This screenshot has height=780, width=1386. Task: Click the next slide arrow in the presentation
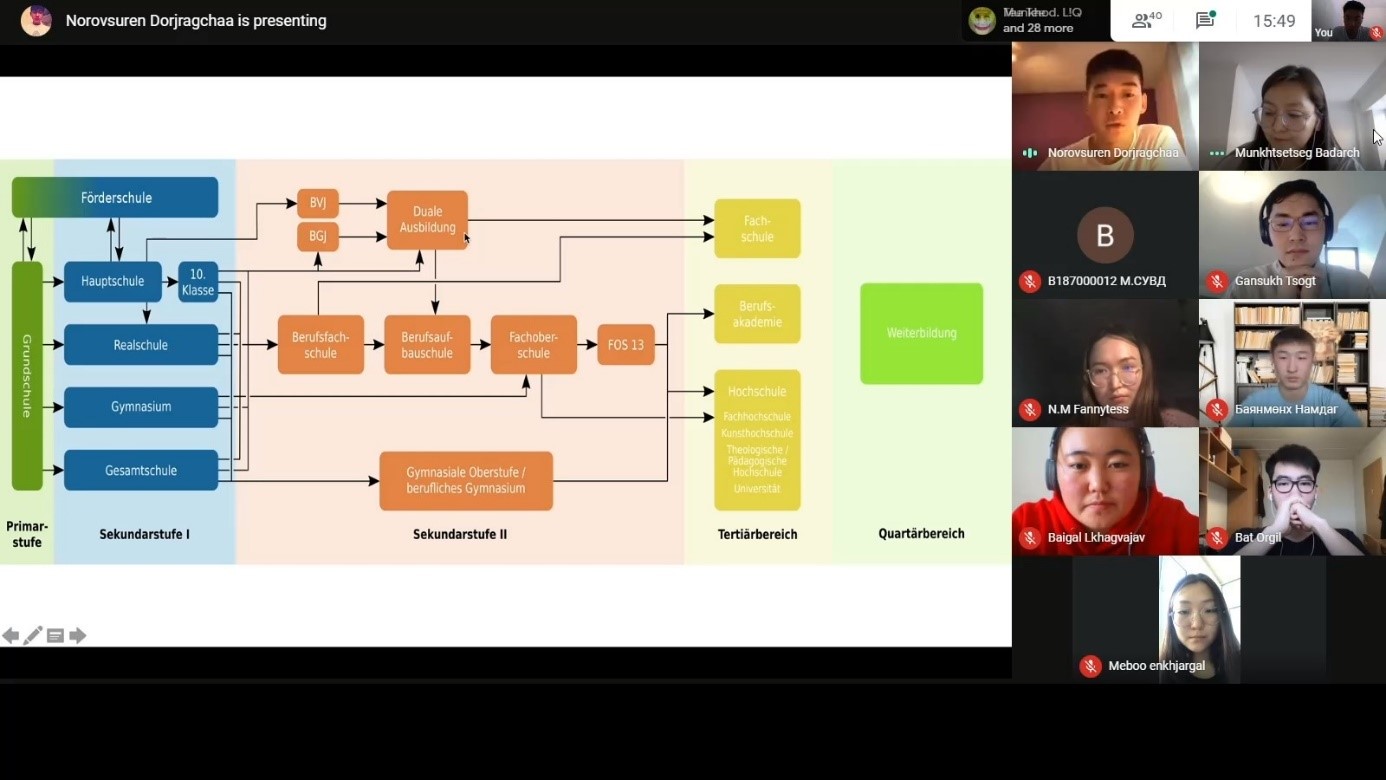[77, 636]
